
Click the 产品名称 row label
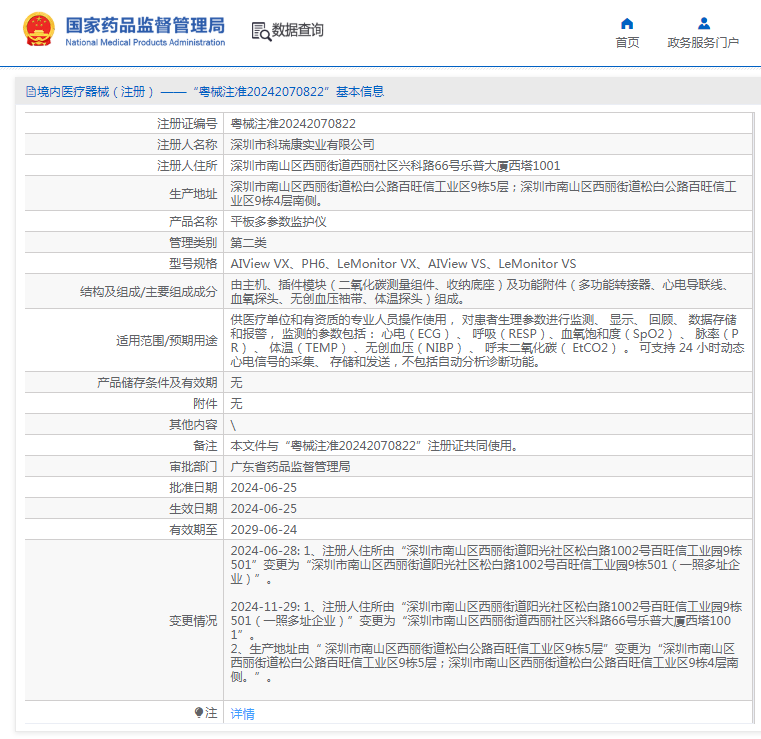tap(193, 222)
